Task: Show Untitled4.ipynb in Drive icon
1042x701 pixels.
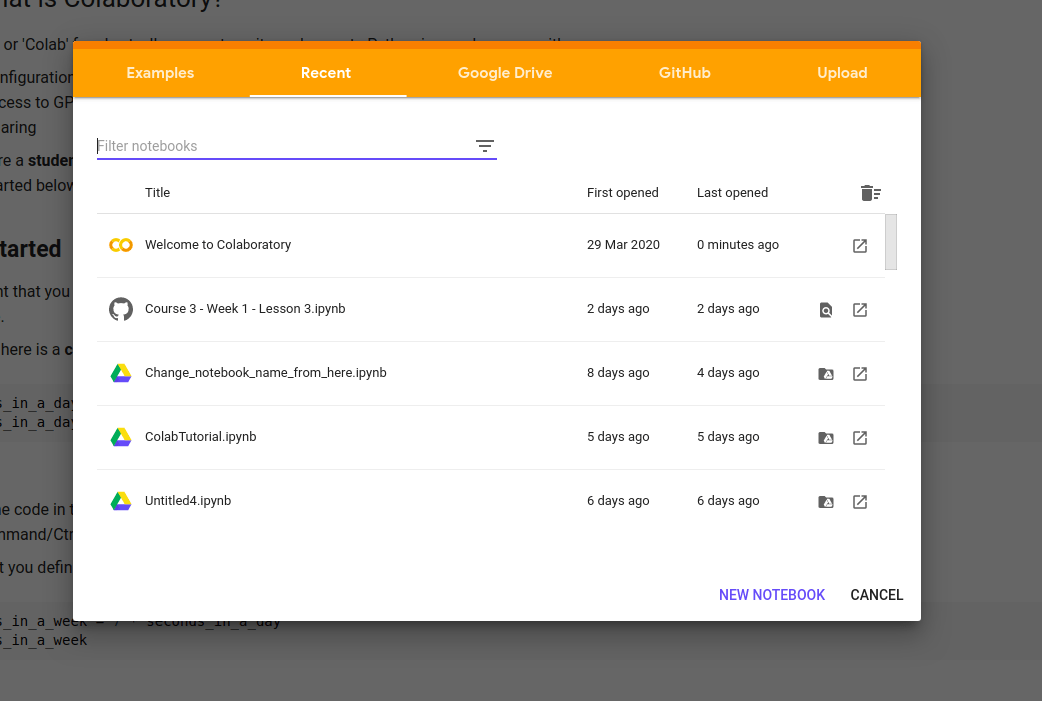Action: (825, 502)
